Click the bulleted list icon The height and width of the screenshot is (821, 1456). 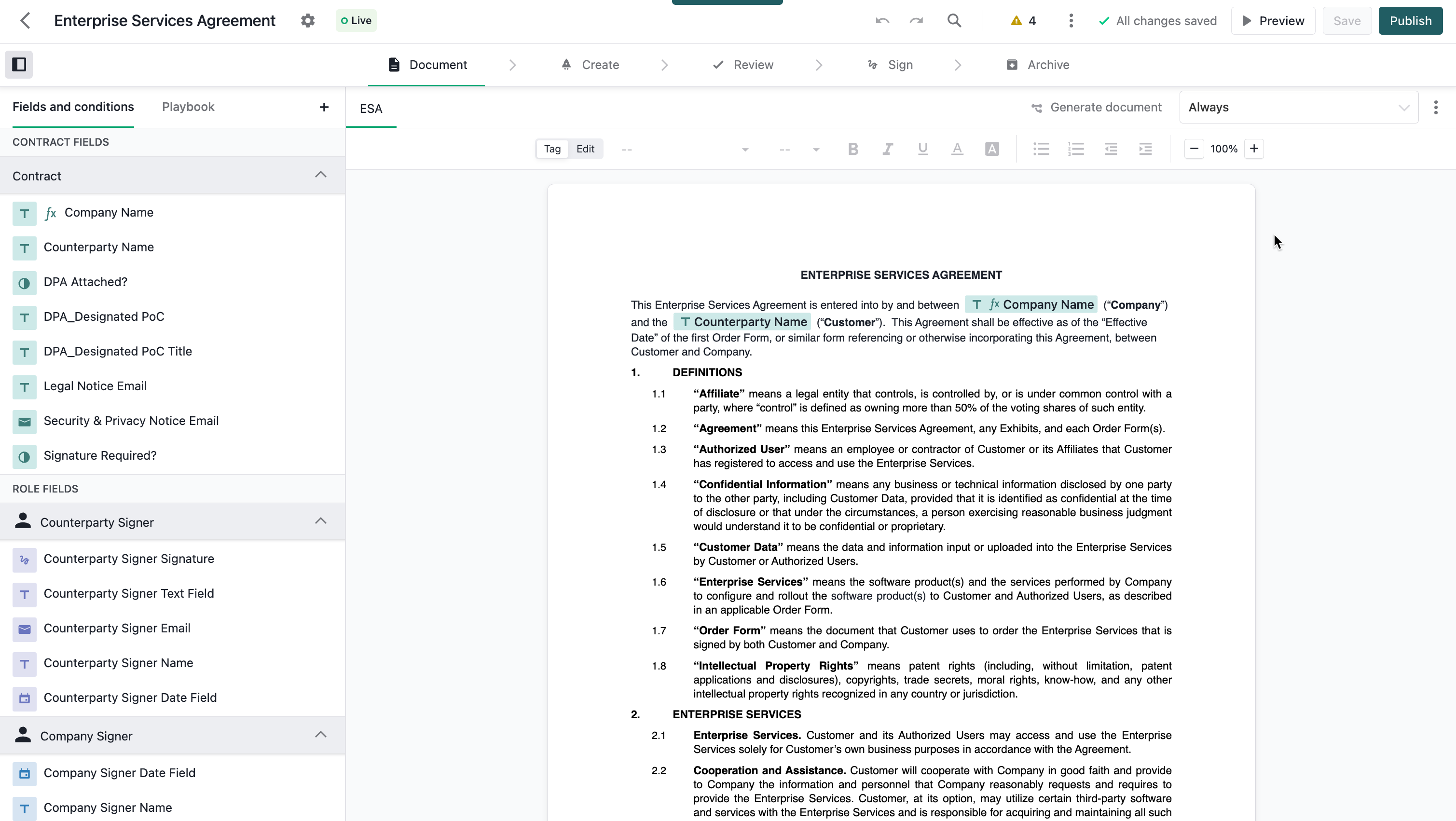1041,149
